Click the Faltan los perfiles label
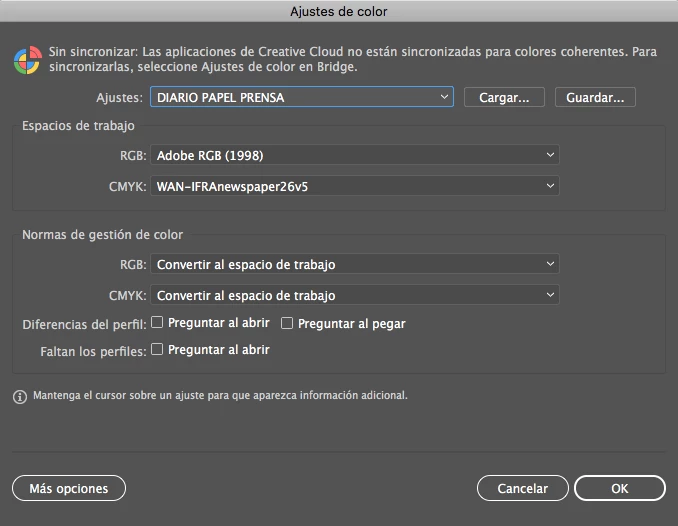Screen dimensions: 678x526 [x=93, y=351]
